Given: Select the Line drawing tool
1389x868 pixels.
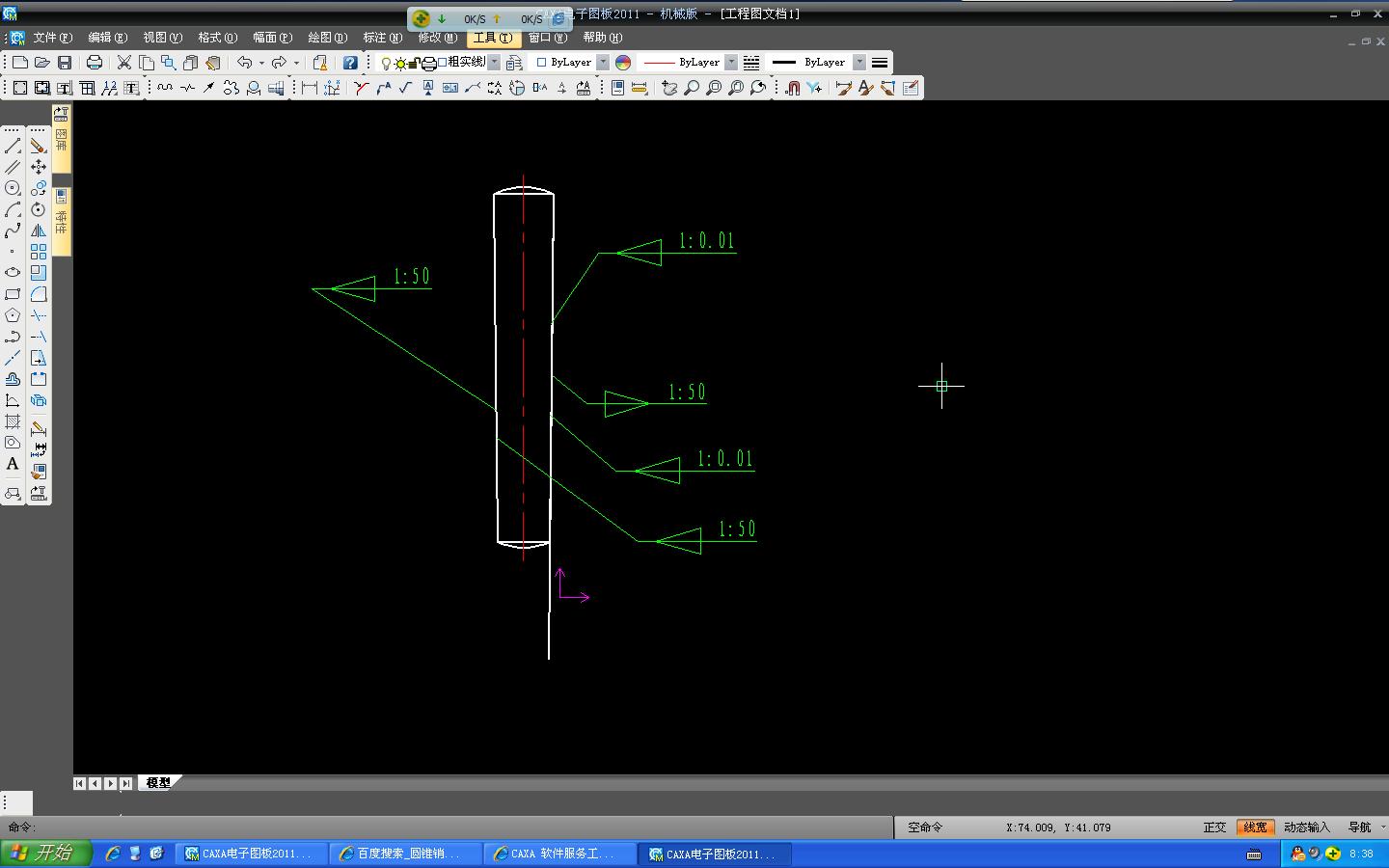Looking at the screenshot, I should pos(13,147).
